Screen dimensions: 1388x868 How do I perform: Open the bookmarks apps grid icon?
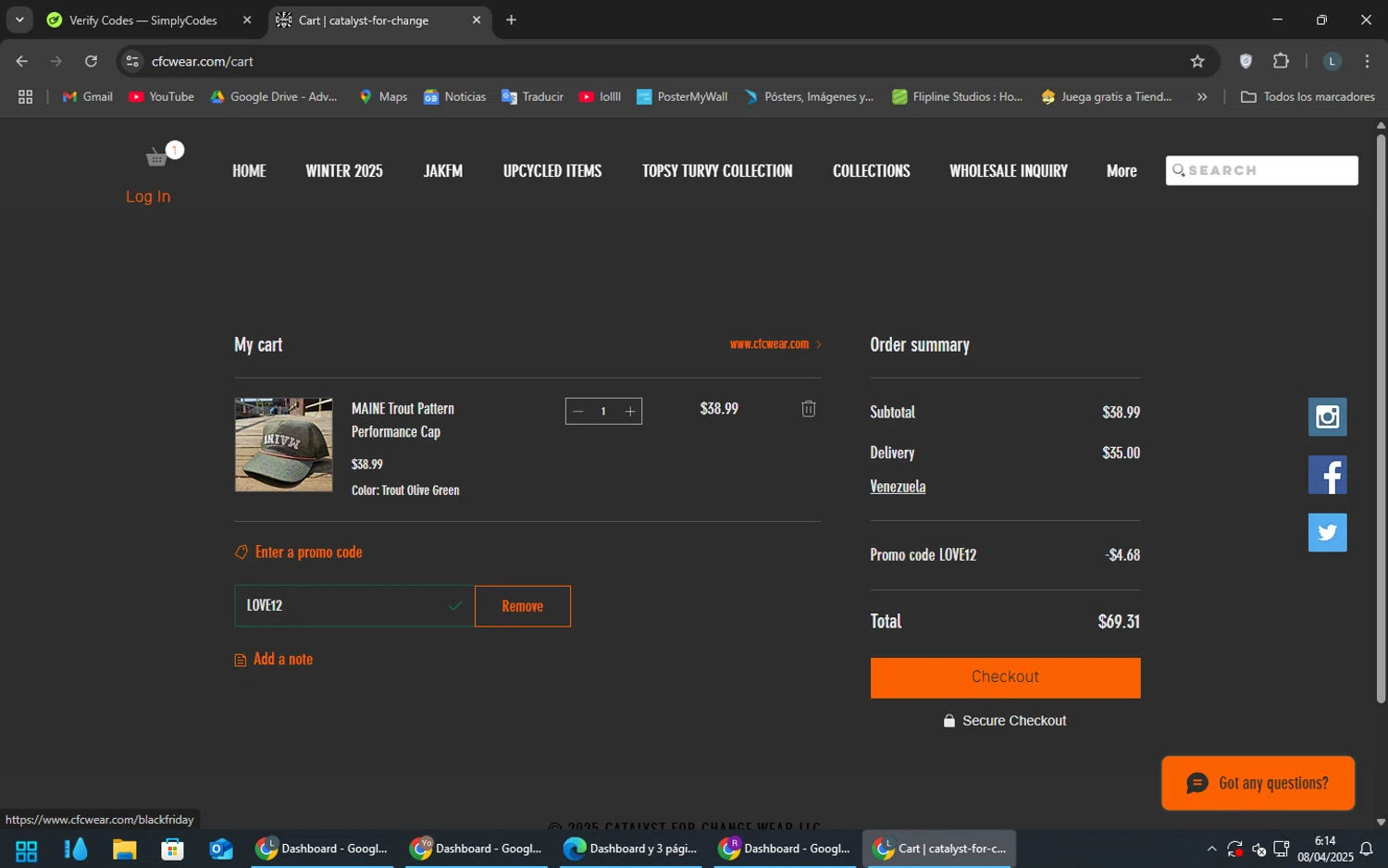(25, 96)
